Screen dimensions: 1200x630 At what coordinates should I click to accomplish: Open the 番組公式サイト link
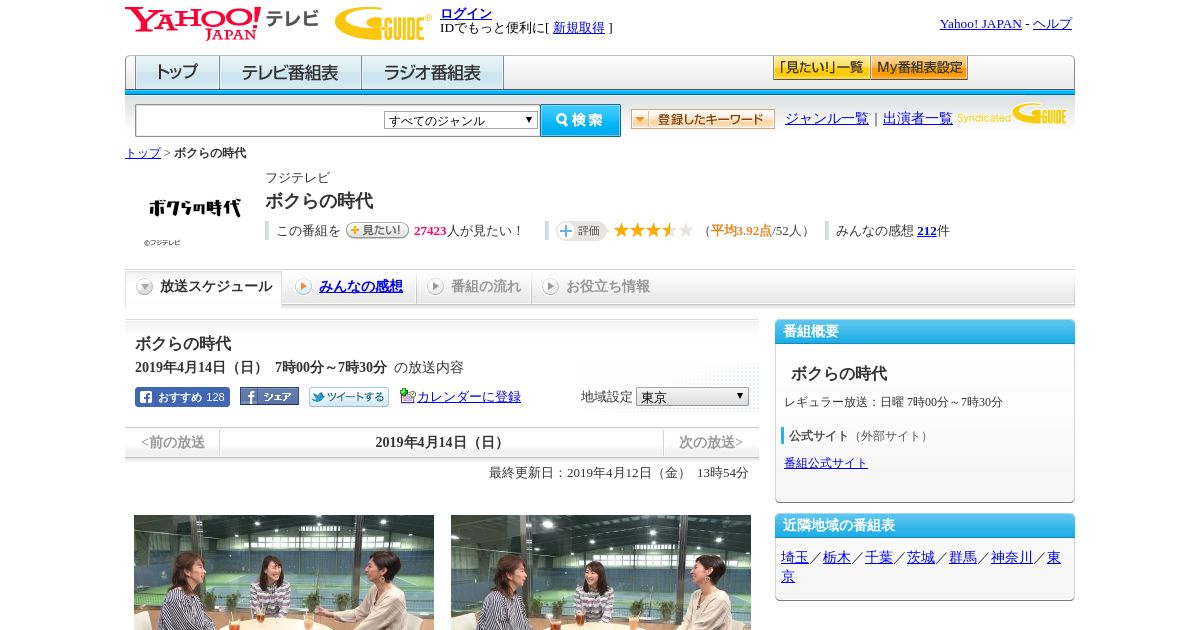826,463
